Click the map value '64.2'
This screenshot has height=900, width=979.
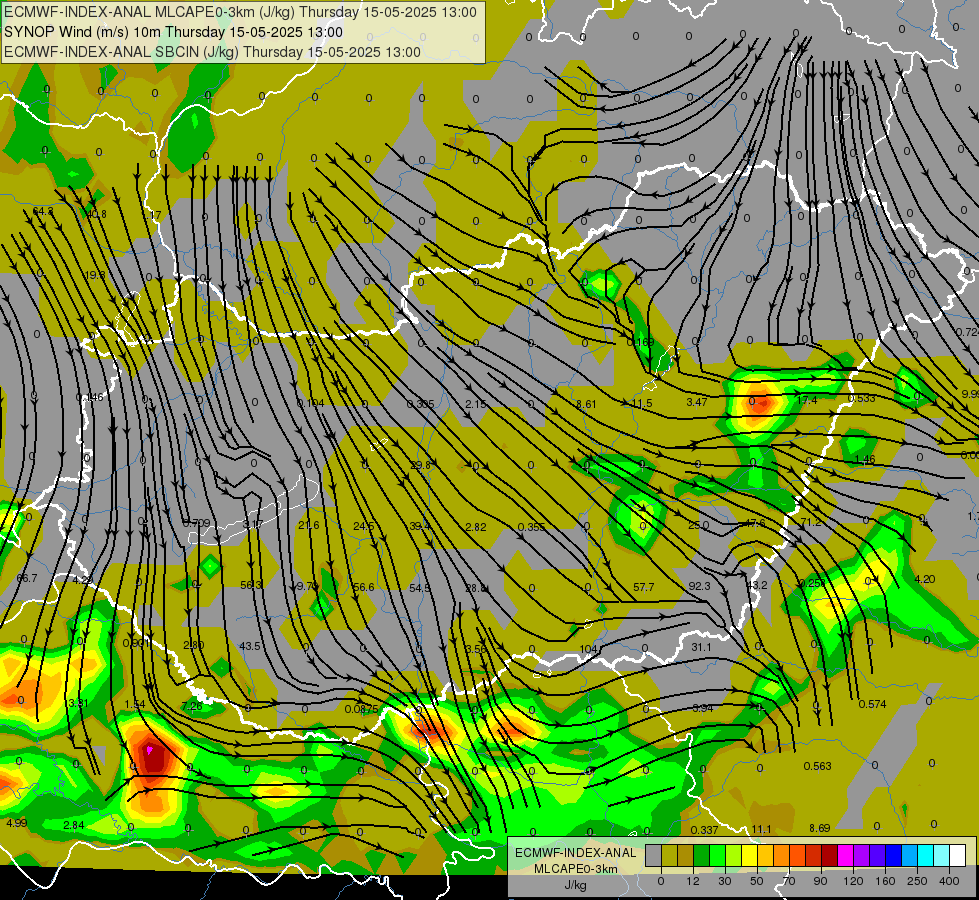(43, 211)
